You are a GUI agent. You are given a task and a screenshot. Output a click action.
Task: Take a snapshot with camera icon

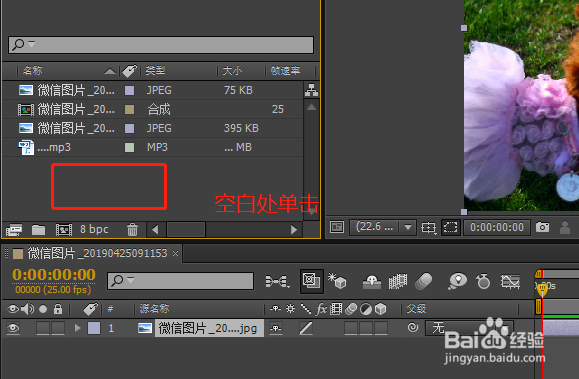[542, 227]
